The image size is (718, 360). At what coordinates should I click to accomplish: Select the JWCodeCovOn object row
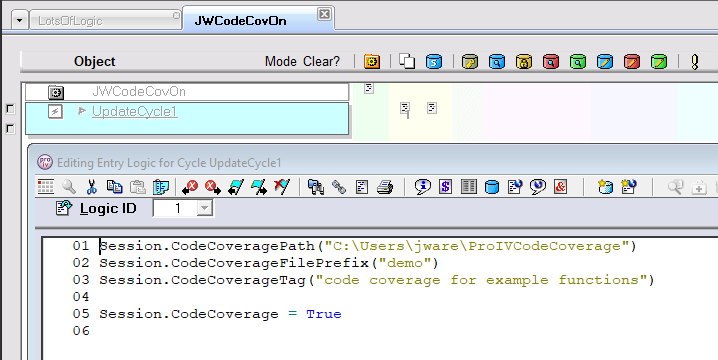(187, 92)
